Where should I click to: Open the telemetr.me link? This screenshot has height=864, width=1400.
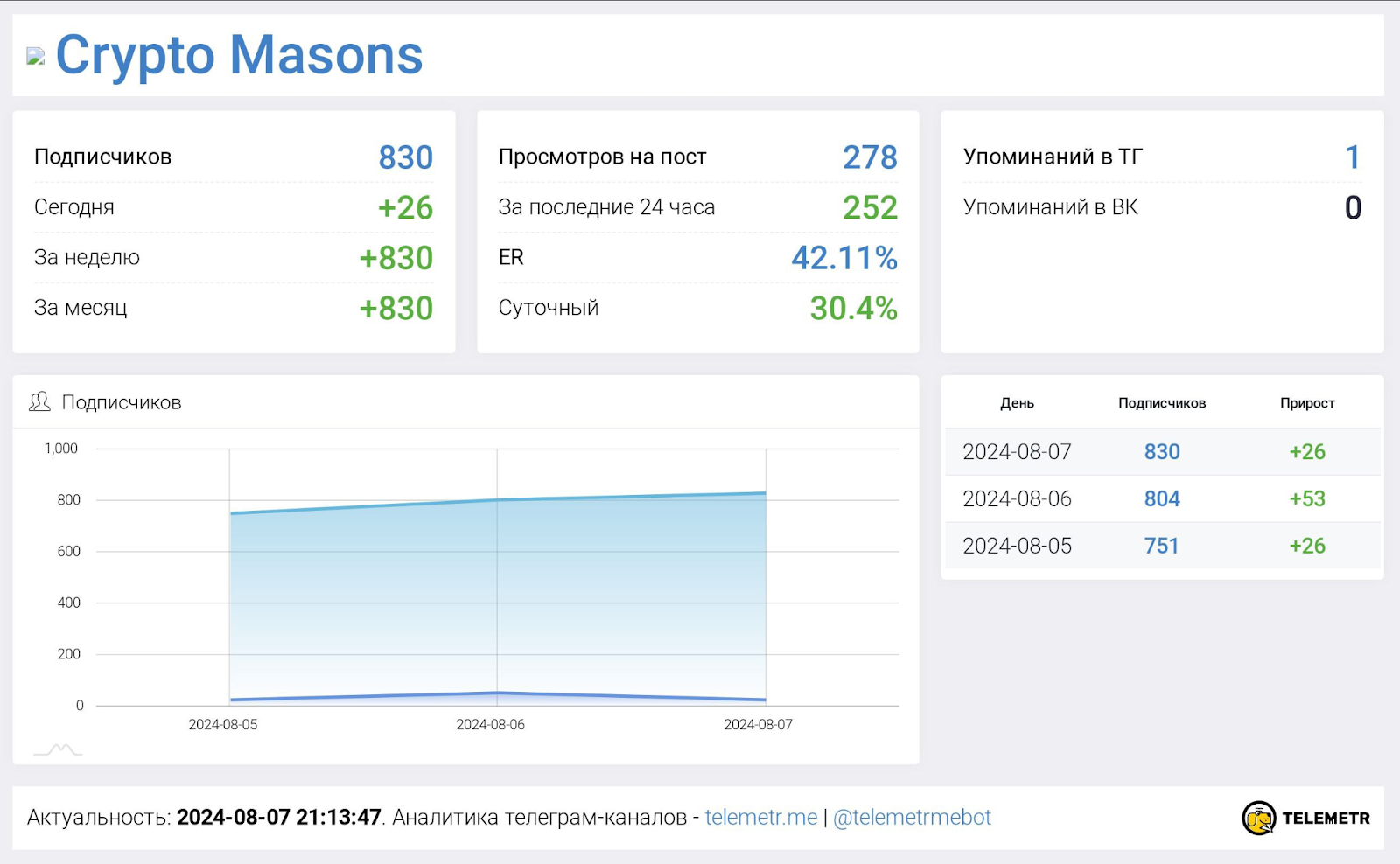tap(761, 817)
